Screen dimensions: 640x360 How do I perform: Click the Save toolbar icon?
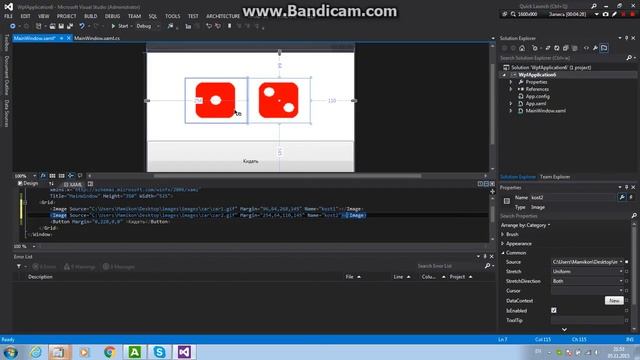pyautogui.click(x=61, y=26)
